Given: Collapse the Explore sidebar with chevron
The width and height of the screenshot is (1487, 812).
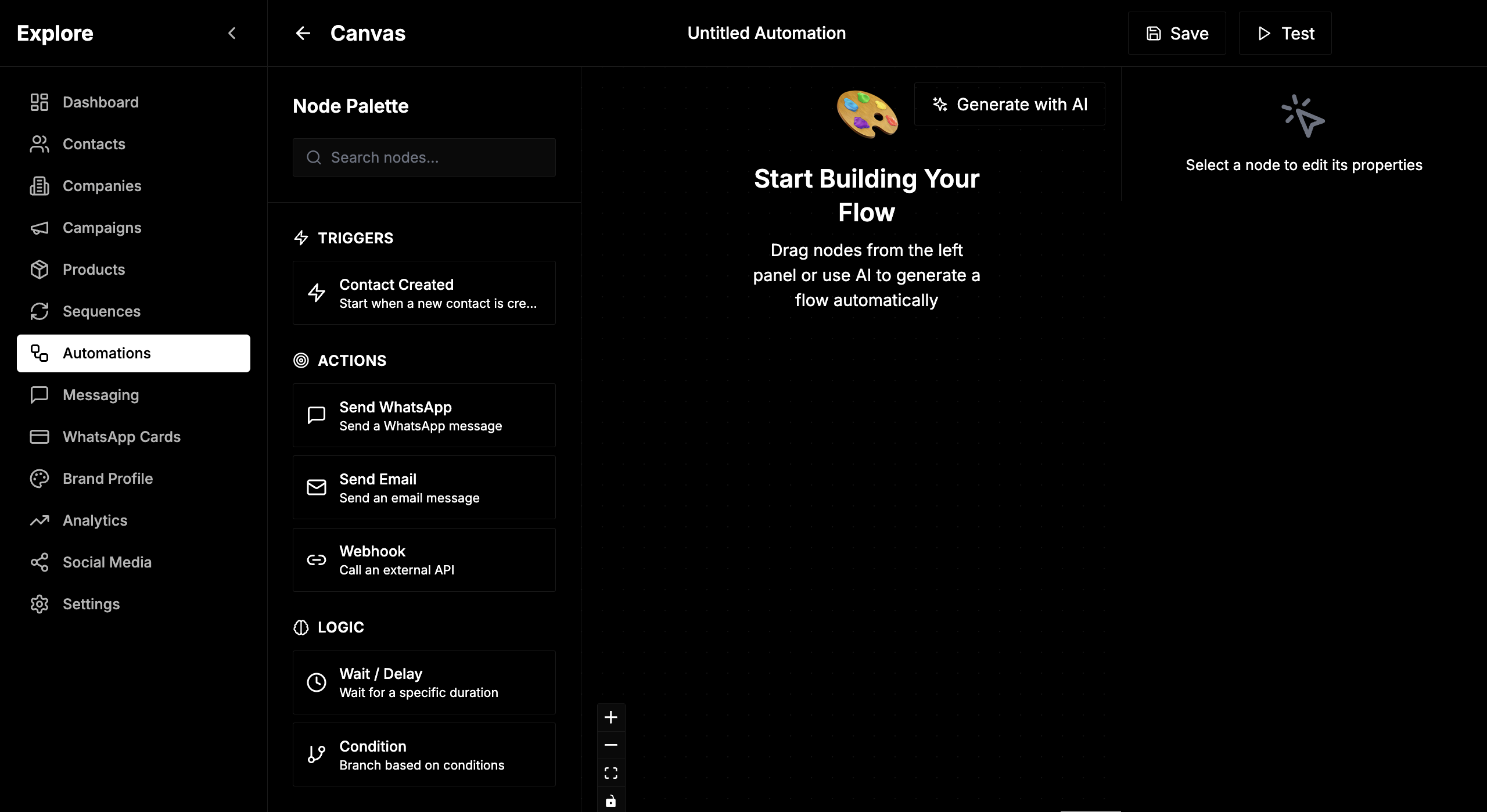Looking at the screenshot, I should (232, 33).
